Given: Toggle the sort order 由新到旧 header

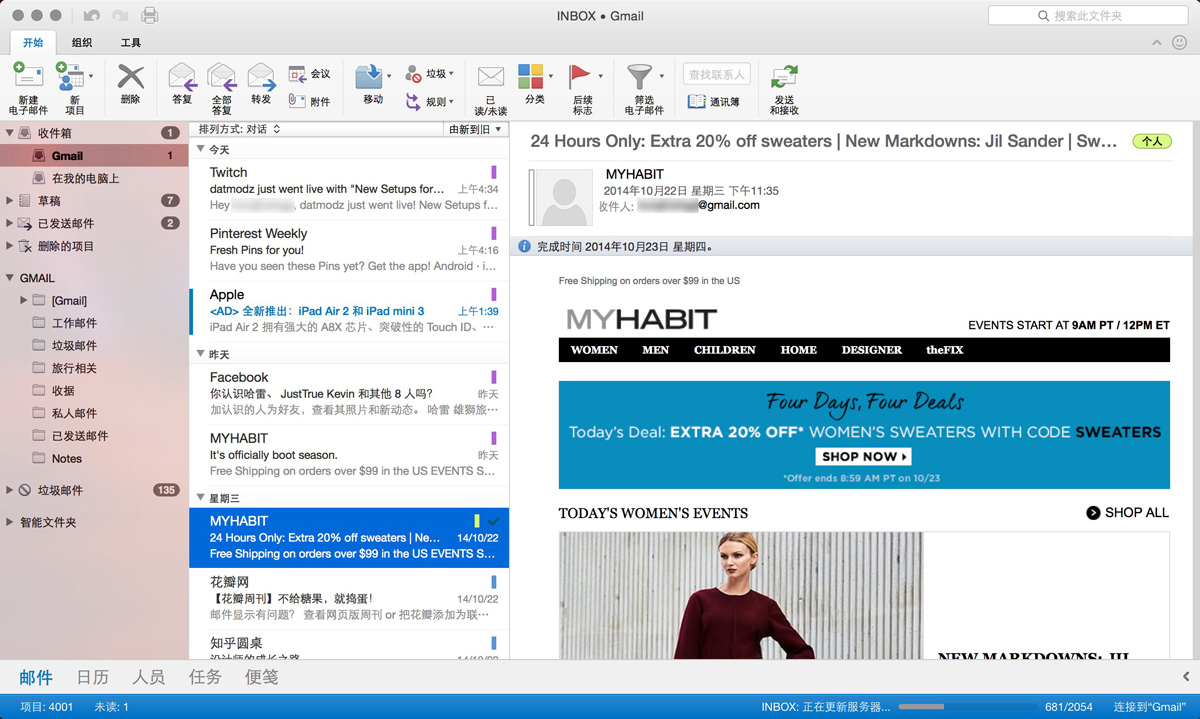Looking at the screenshot, I should pos(475,129).
